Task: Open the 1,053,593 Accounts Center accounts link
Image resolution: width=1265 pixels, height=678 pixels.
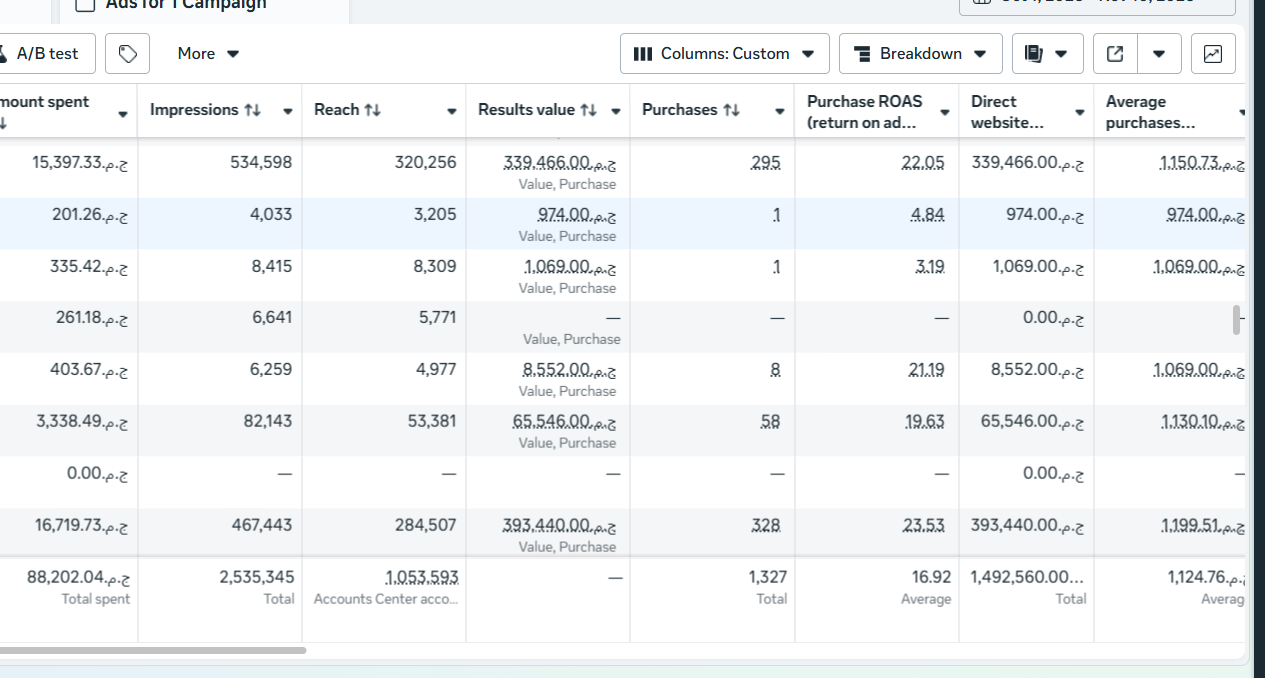Action: pos(420,577)
